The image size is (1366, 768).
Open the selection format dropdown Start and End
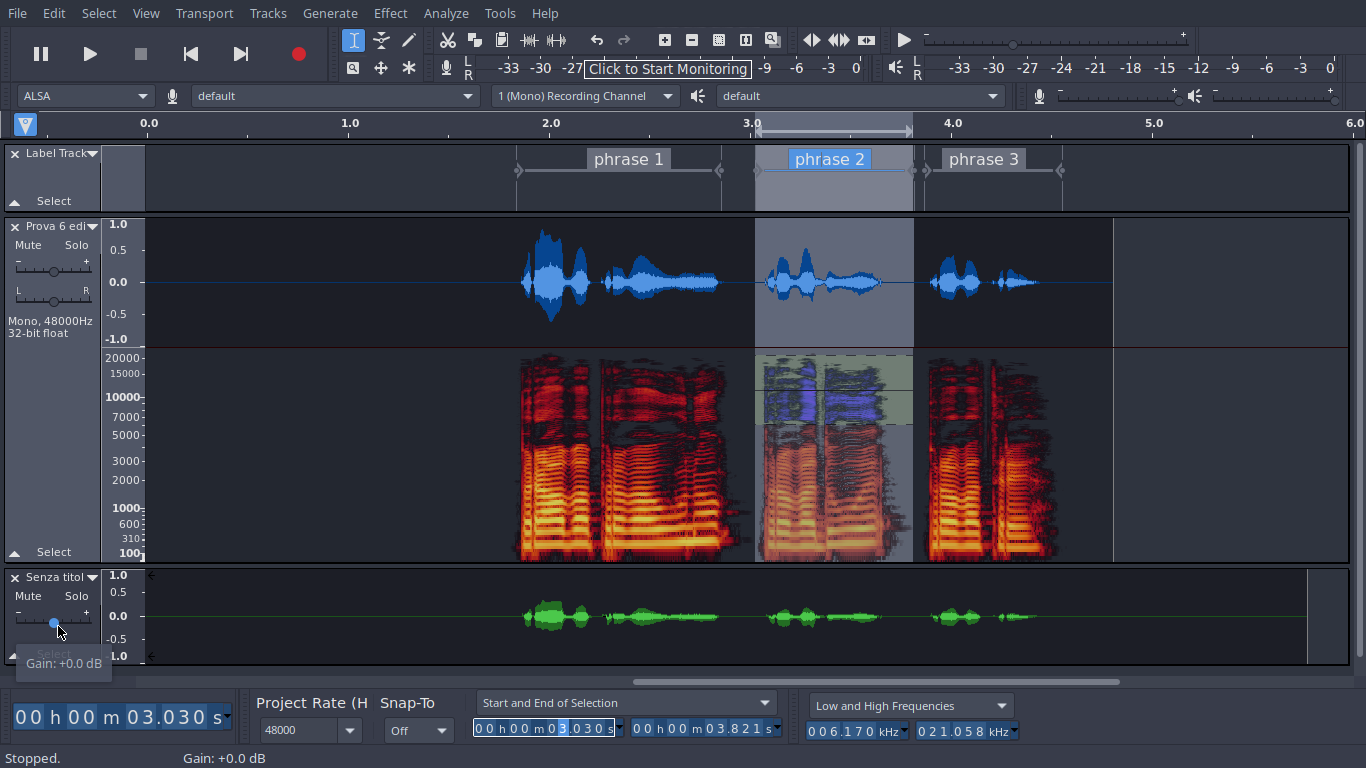pos(625,702)
